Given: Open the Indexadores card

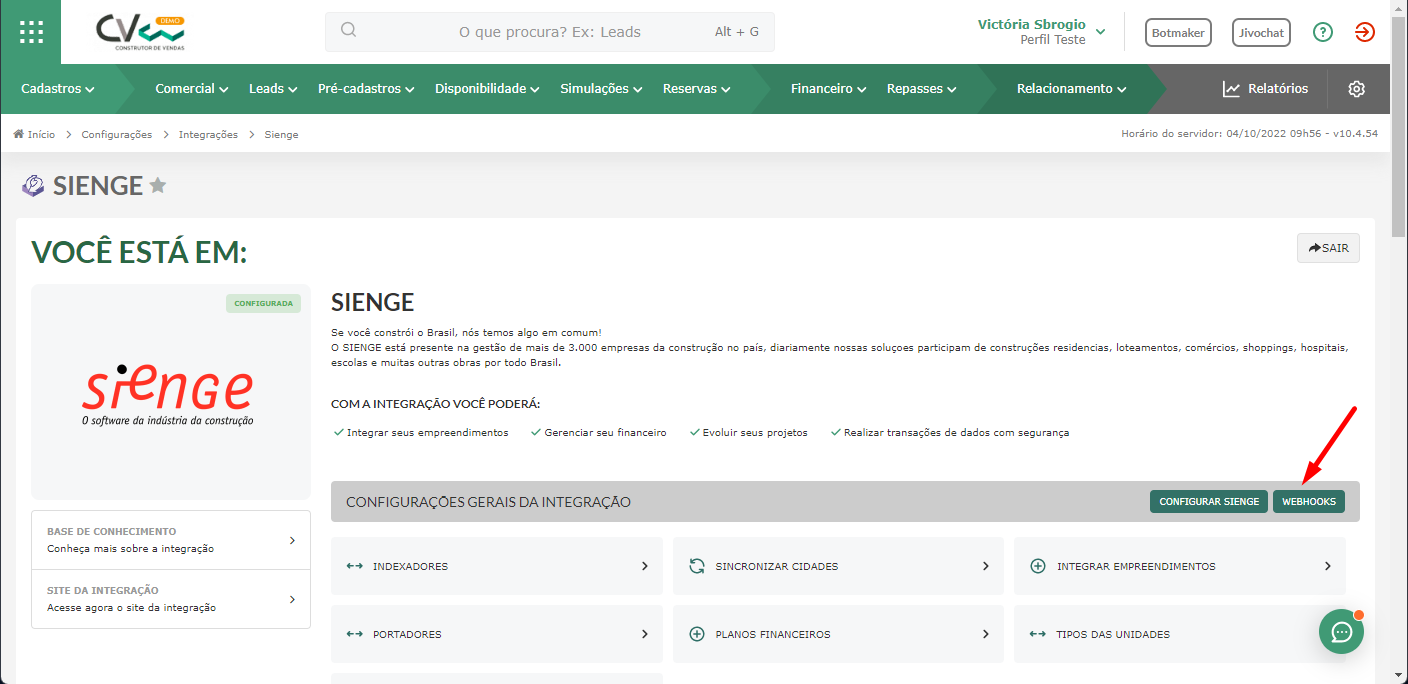Looking at the screenshot, I should pos(497,566).
